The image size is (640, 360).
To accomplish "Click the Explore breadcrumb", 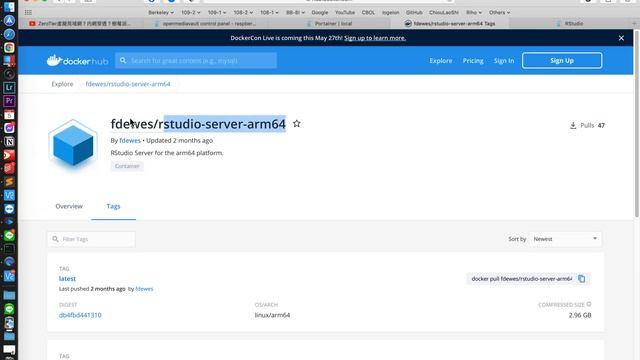I will (x=62, y=84).
